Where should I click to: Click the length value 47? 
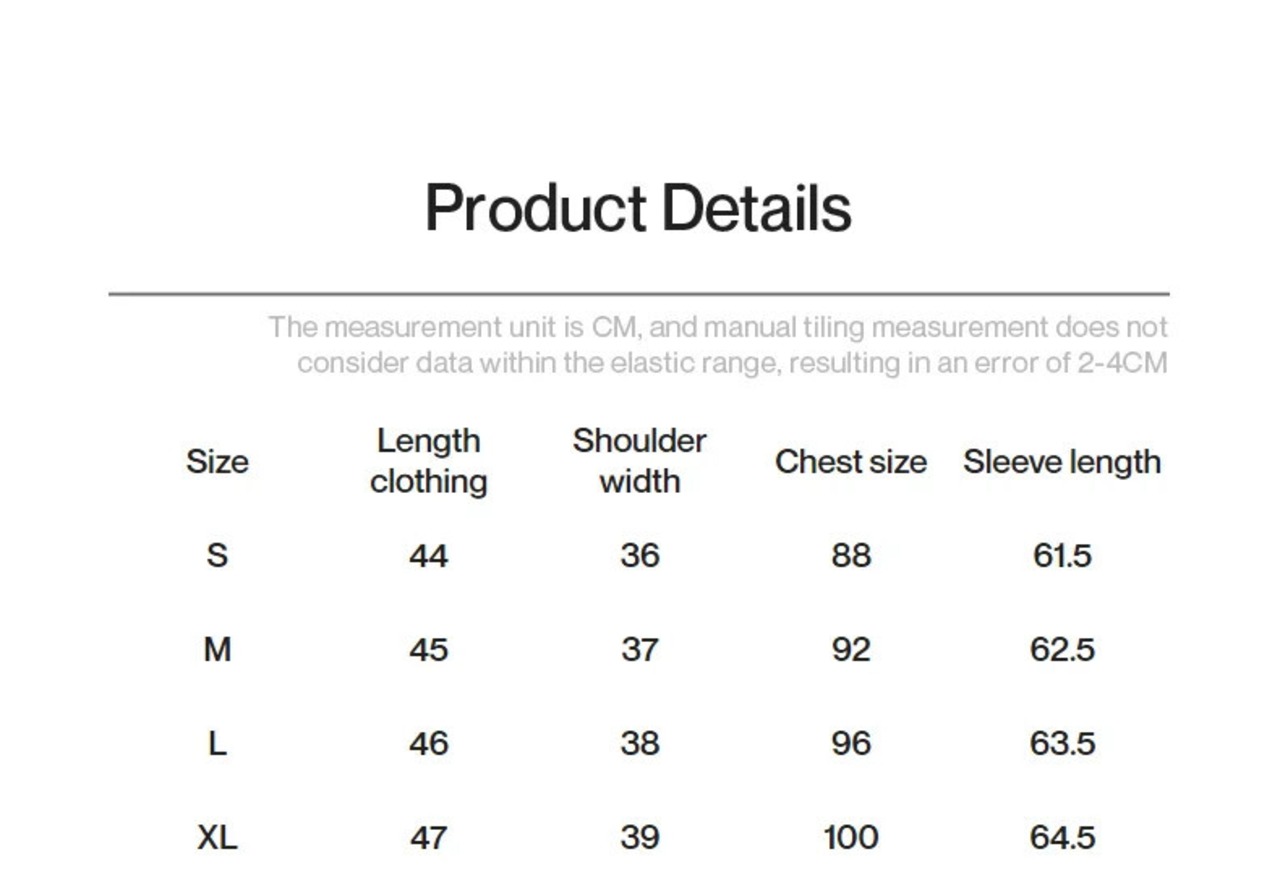pos(428,838)
